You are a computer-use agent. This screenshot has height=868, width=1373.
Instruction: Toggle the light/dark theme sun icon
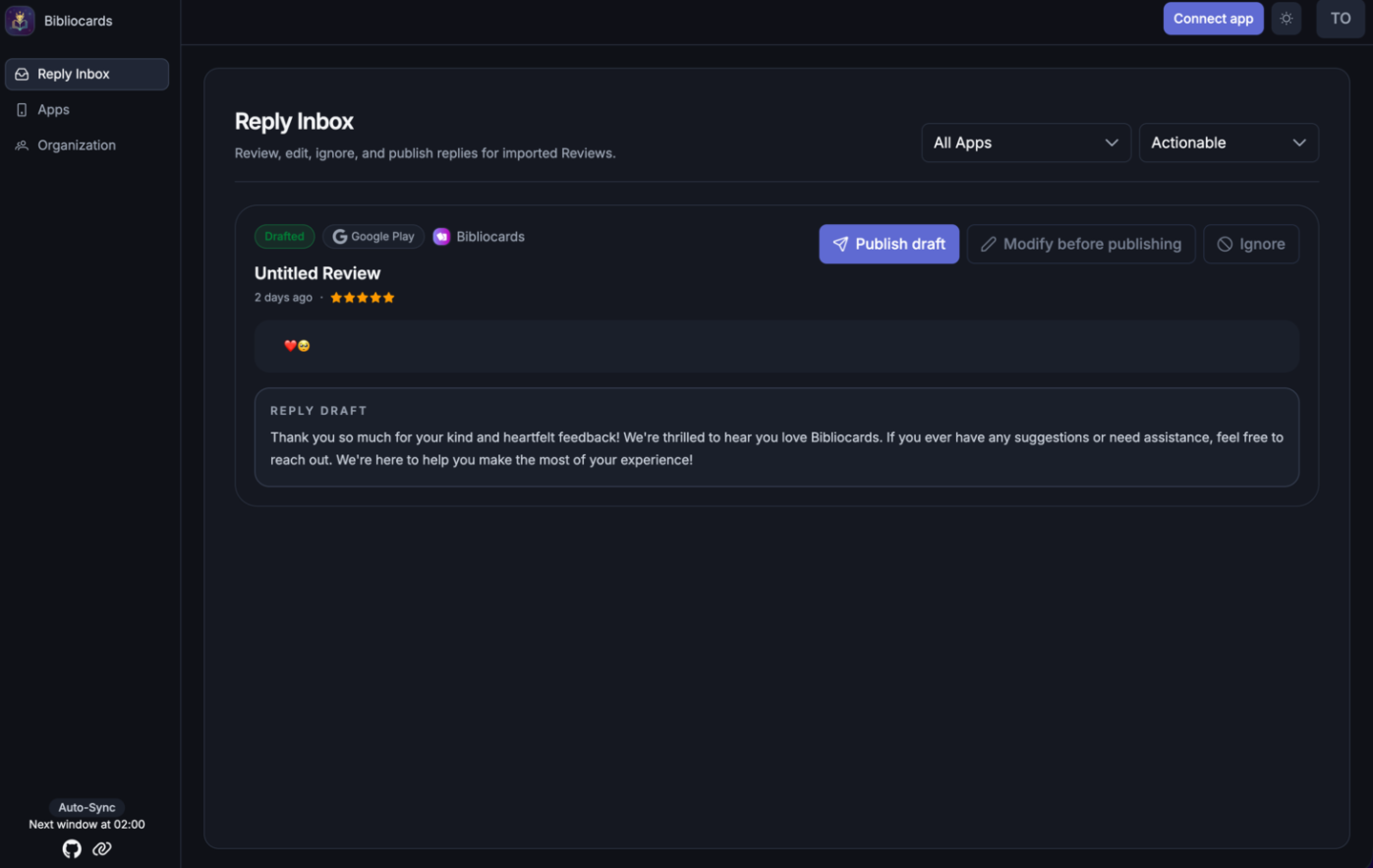[1286, 18]
